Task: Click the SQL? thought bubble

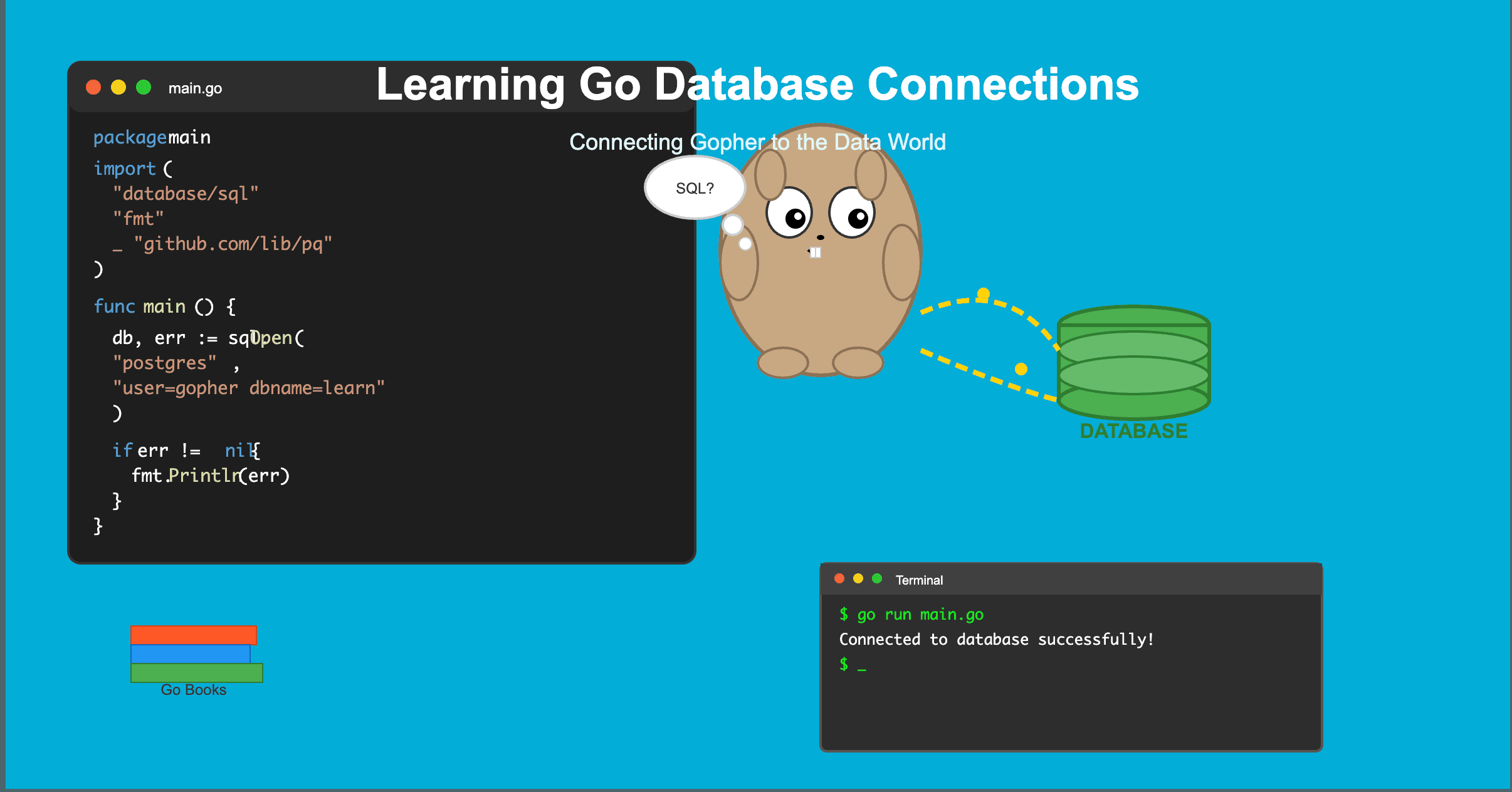Action: pos(695,188)
